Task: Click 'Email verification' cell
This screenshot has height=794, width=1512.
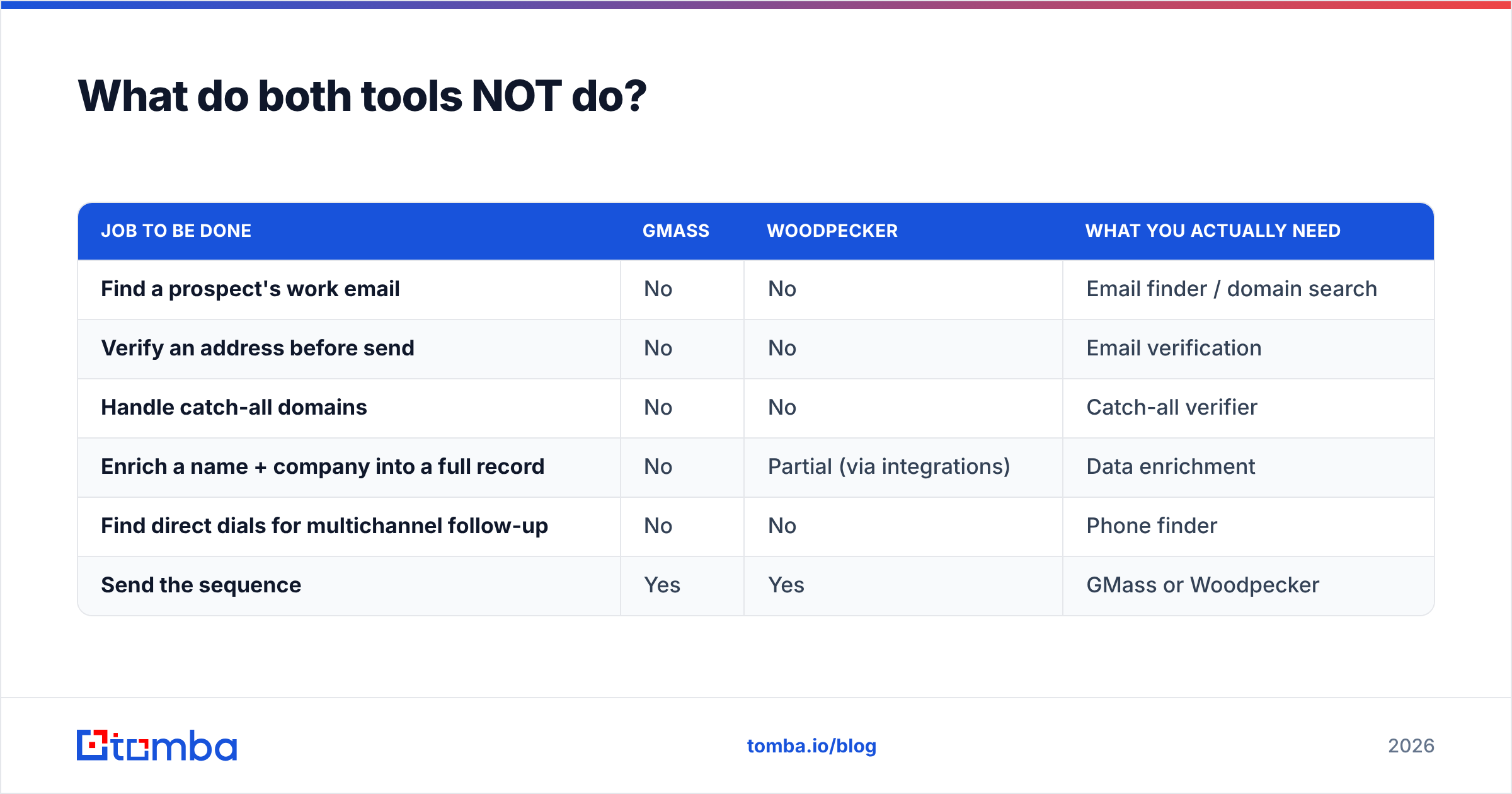Action: click(1174, 348)
